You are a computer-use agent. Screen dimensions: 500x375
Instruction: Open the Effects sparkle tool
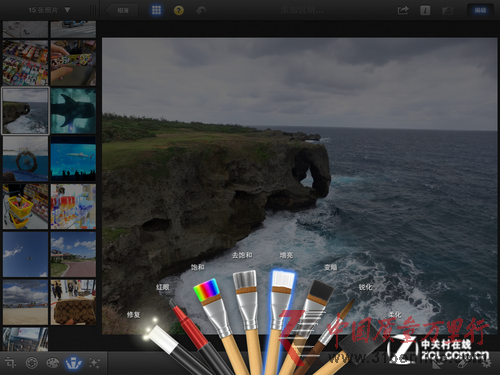pos(95,363)
